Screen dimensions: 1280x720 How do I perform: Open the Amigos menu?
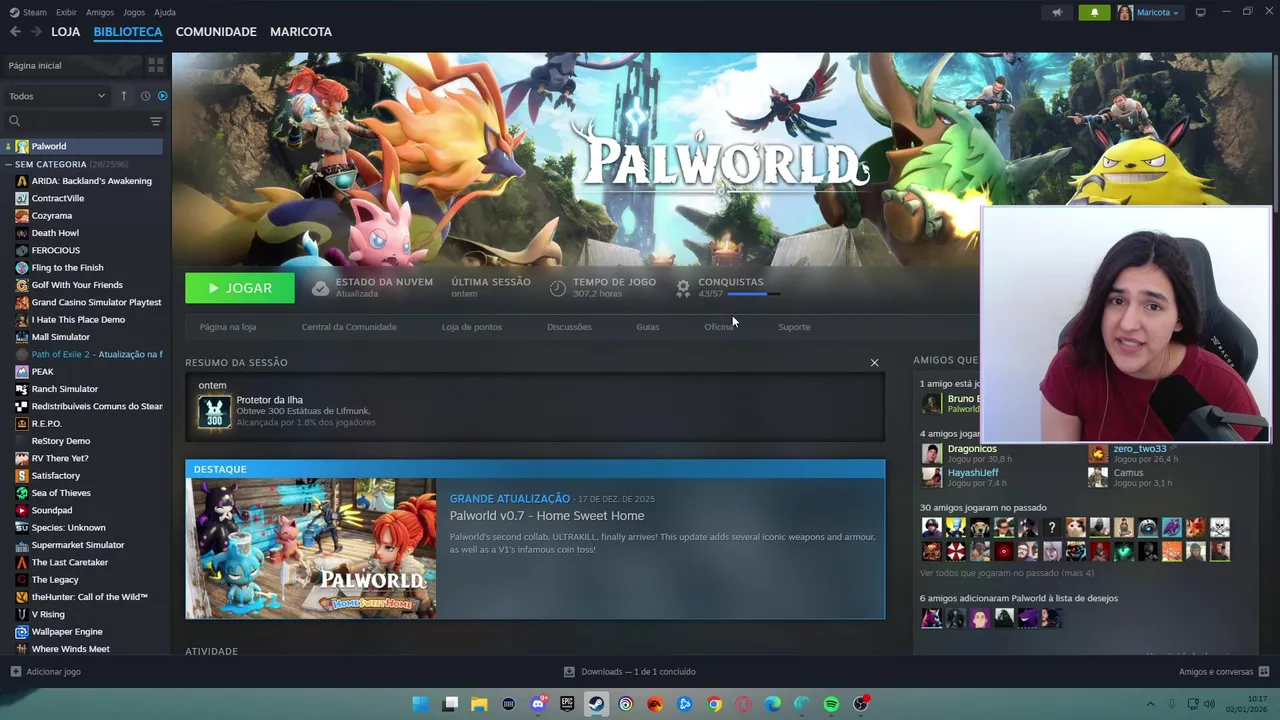click(x=100, y=12)
